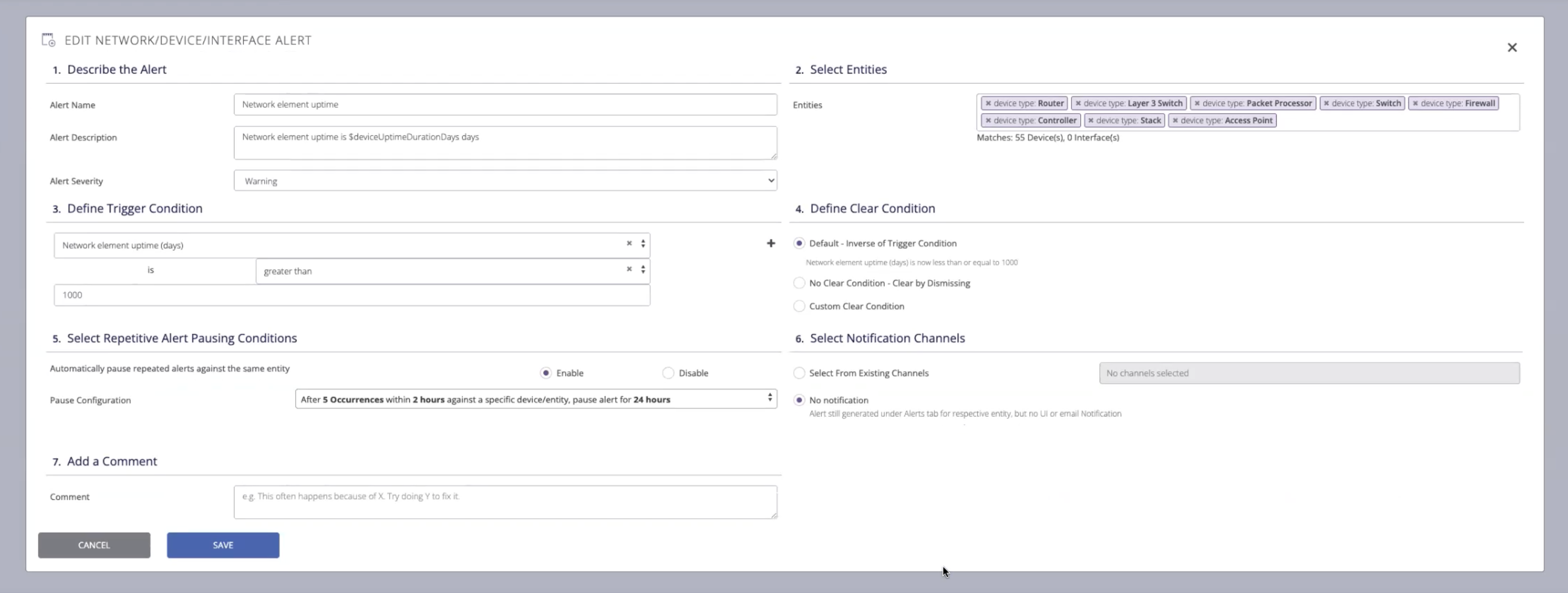This screenshot has height=593, width=1568.
Task: Clear the greater than operator selection
Action: click(x=630, y=269)
